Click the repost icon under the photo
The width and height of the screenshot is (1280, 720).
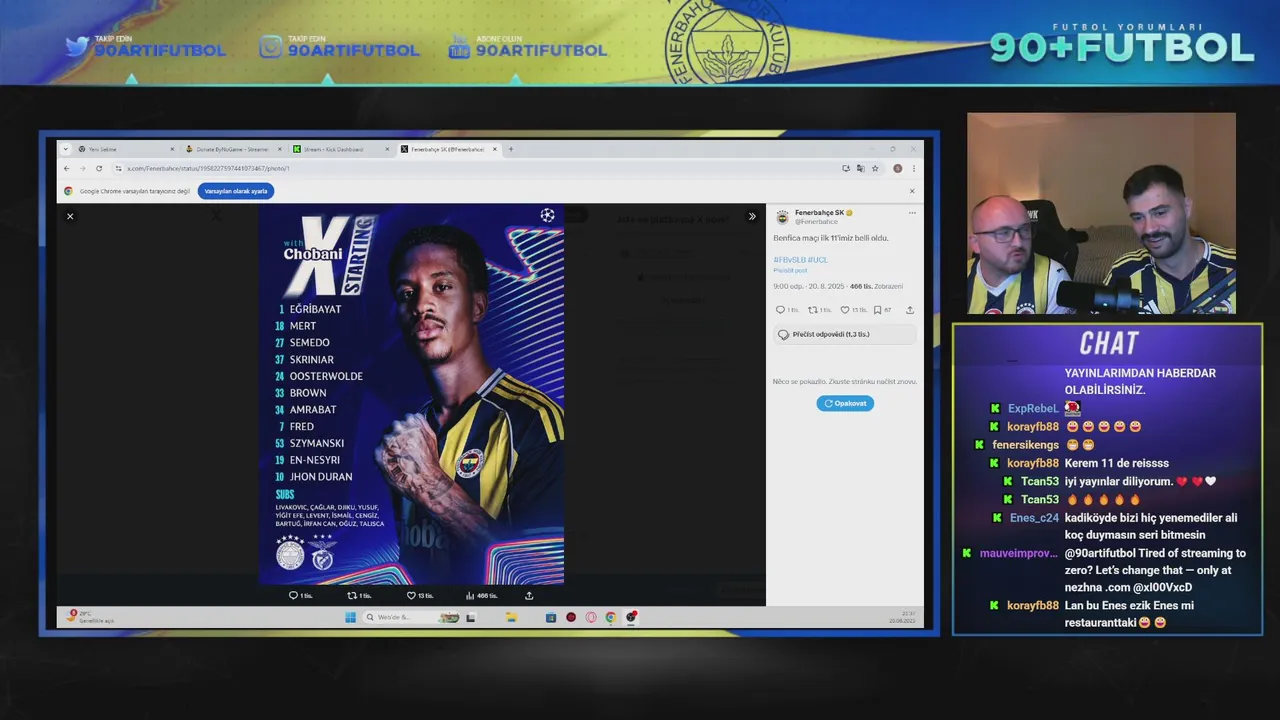[x=352, y=595]
